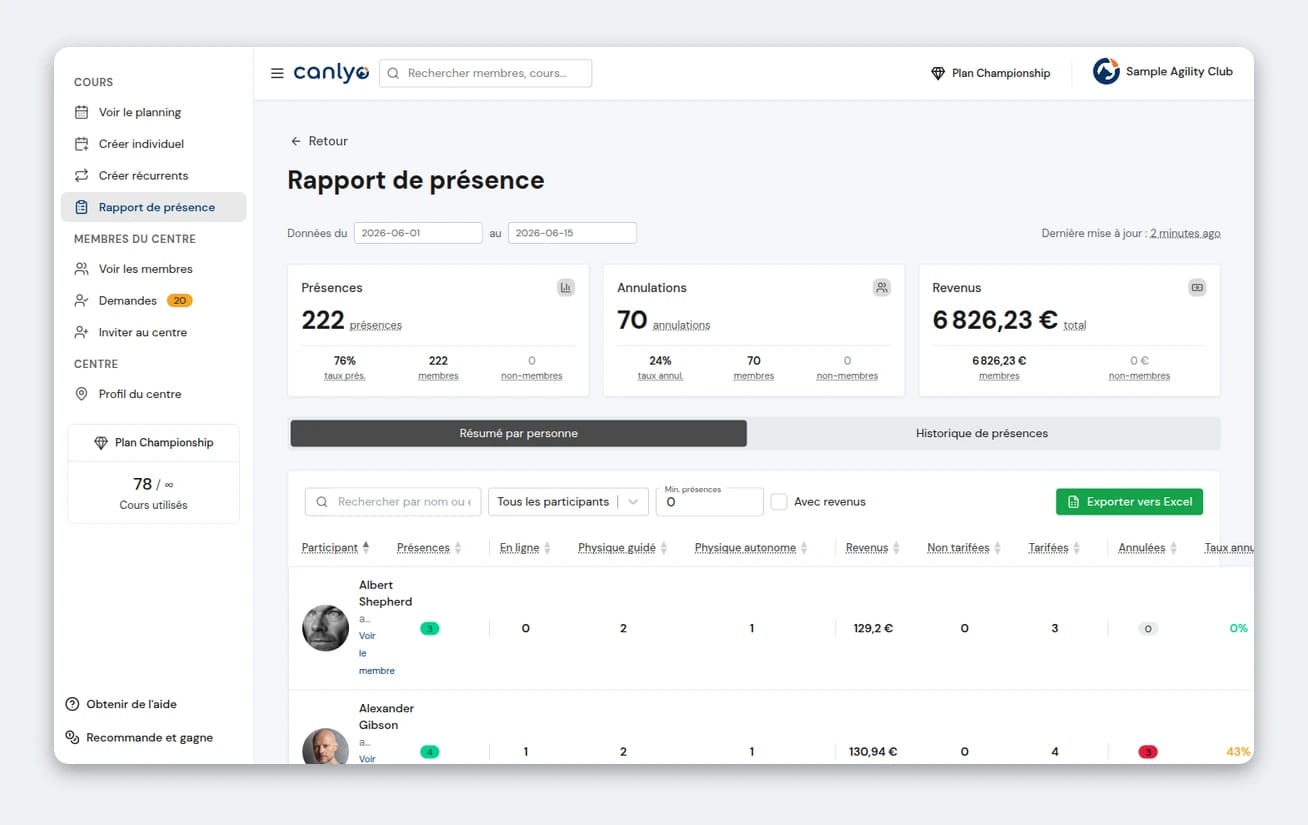
Task: Click the Min. présences input field
Action: tap(709, 502)
